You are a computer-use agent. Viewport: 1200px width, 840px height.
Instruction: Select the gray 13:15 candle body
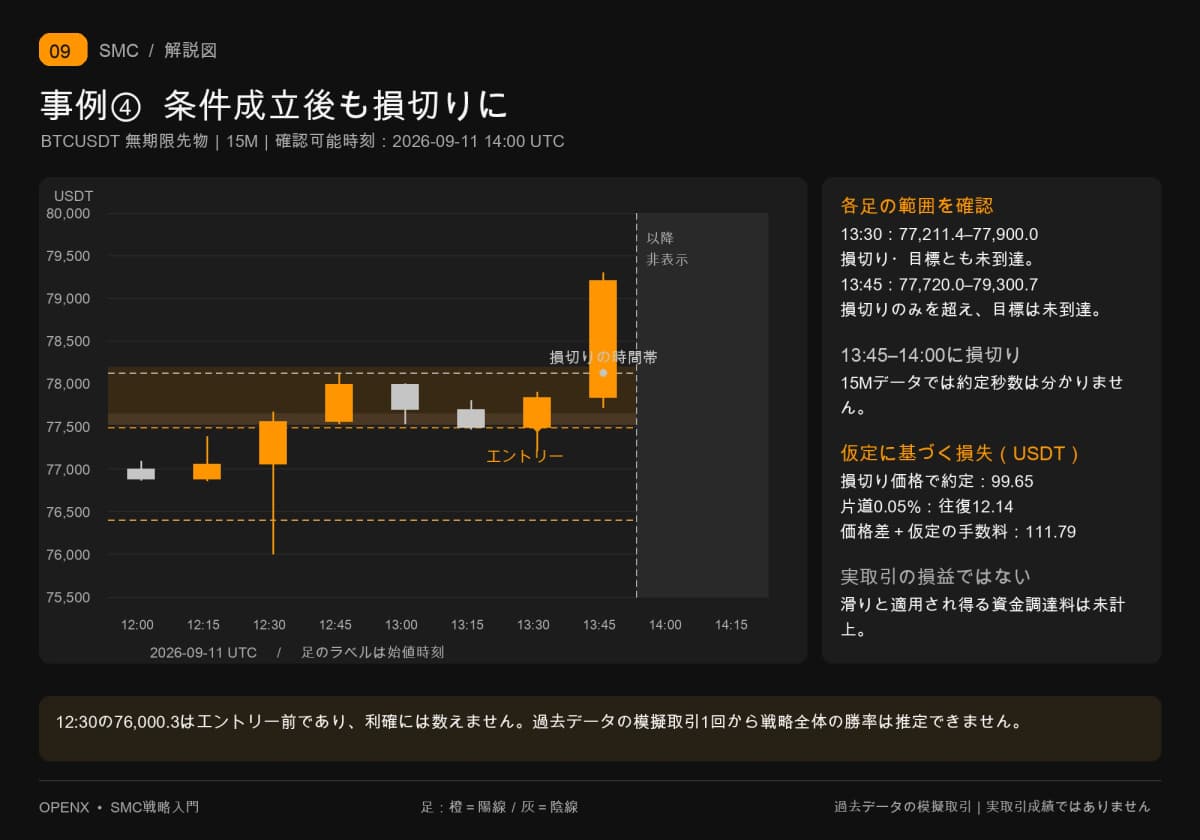[x=471, y=419]
